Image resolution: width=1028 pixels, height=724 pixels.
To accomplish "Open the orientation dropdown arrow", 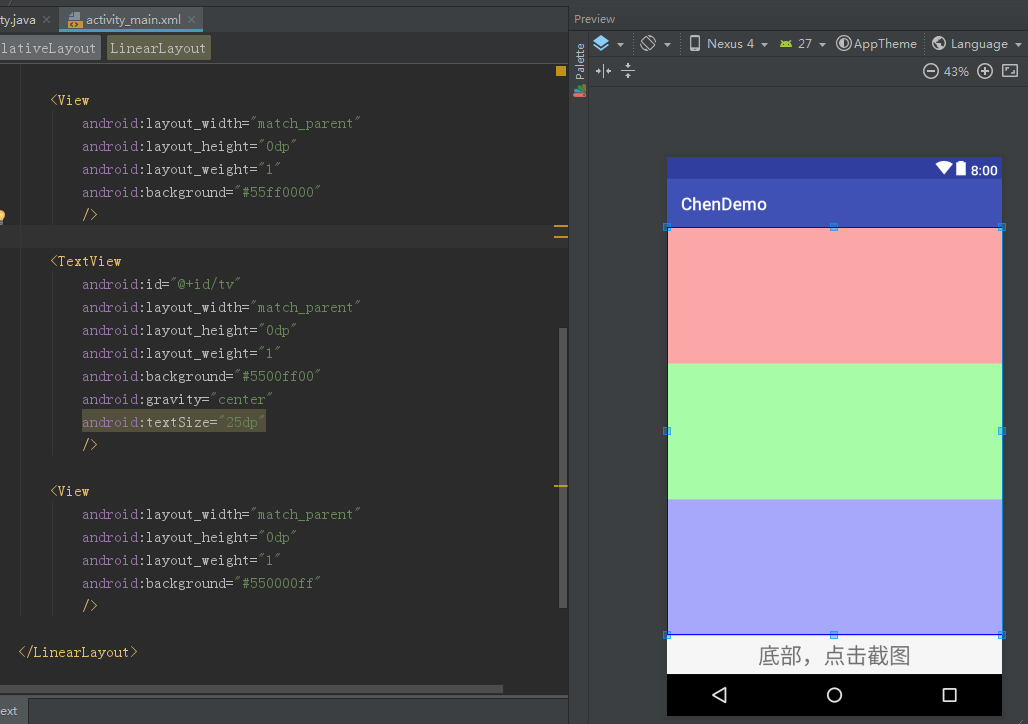I will tap(667, 45).
